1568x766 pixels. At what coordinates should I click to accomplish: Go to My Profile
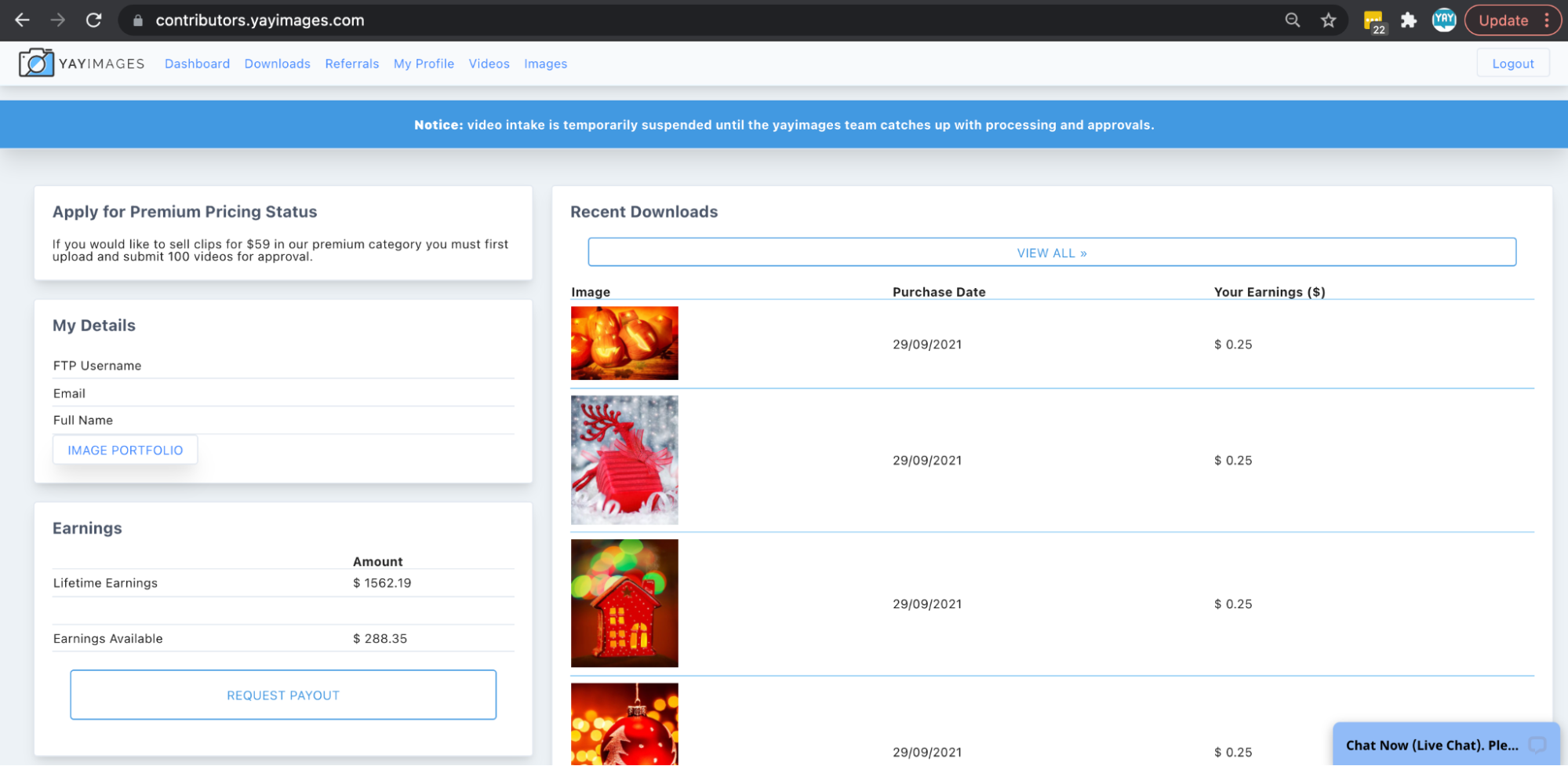pos(424,64)
